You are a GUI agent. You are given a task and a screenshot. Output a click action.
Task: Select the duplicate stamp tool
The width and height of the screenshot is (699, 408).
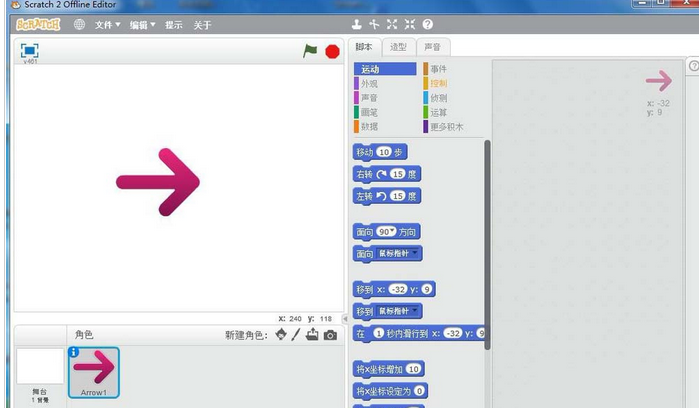click(357, 24)
